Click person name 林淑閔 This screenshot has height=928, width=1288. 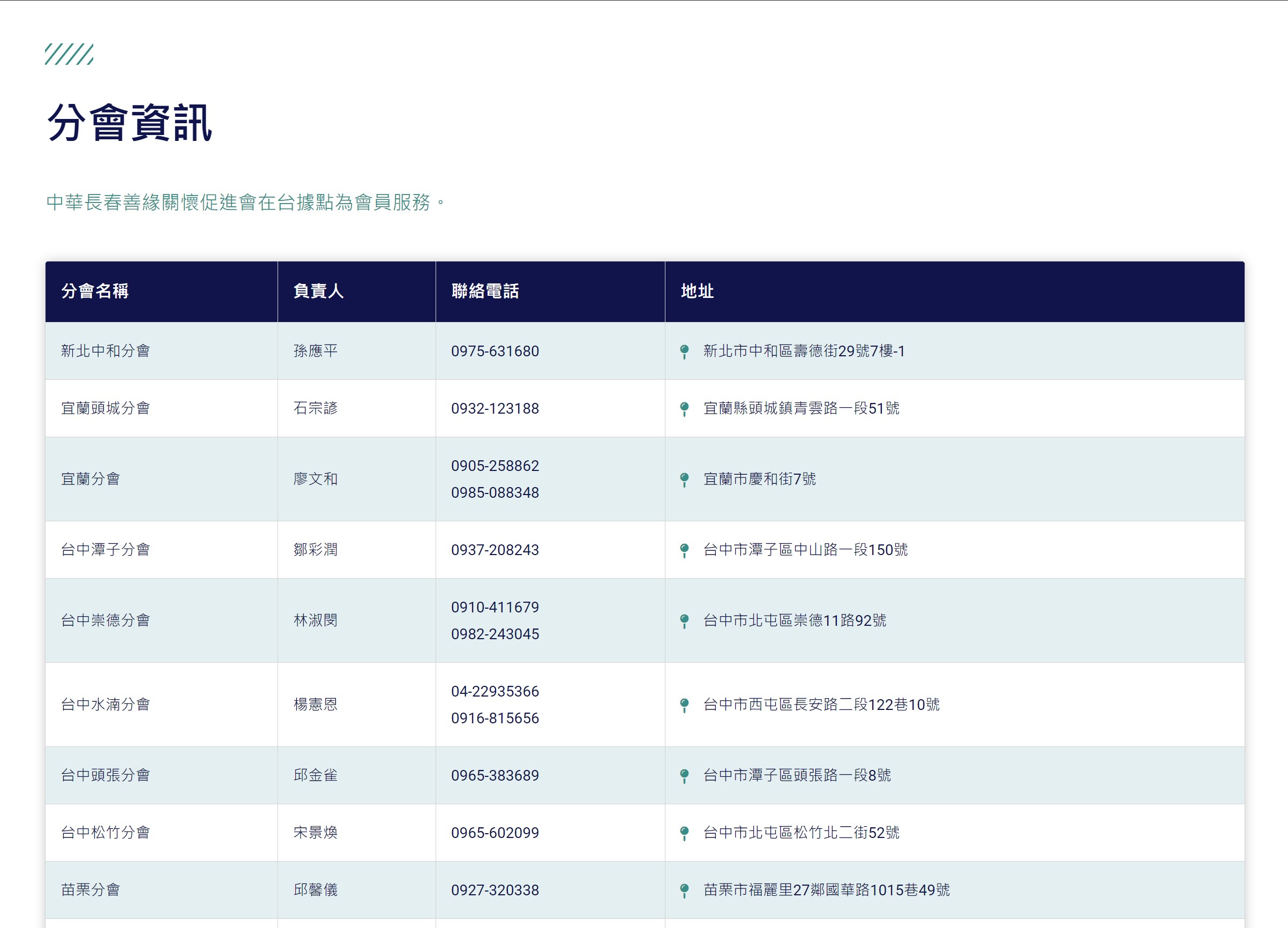pos(316,620)
